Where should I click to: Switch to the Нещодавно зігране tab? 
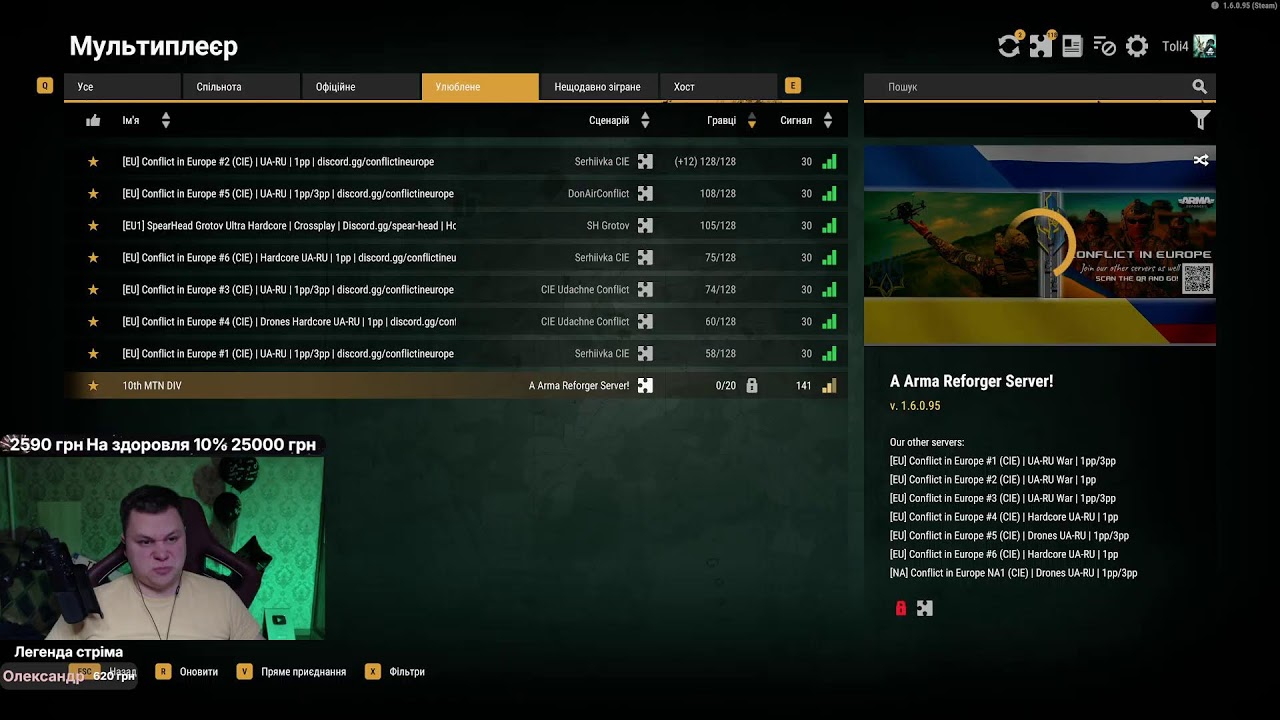click(x=599, y=87)
